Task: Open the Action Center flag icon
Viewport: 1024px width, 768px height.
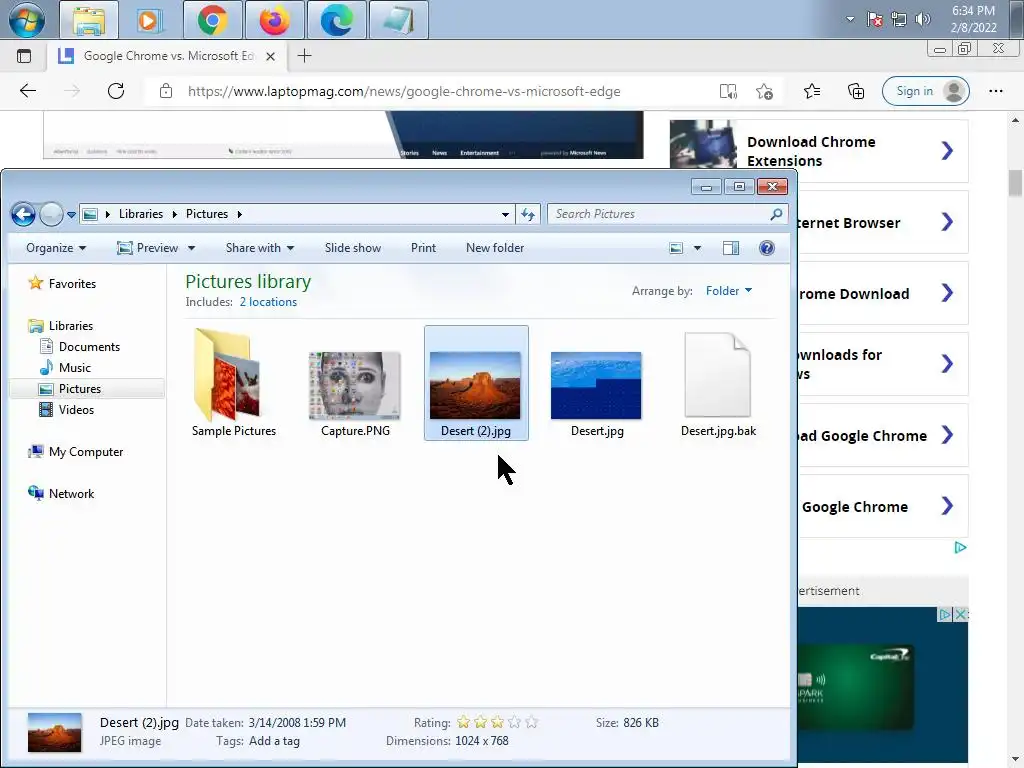Action: click(875, 20)
